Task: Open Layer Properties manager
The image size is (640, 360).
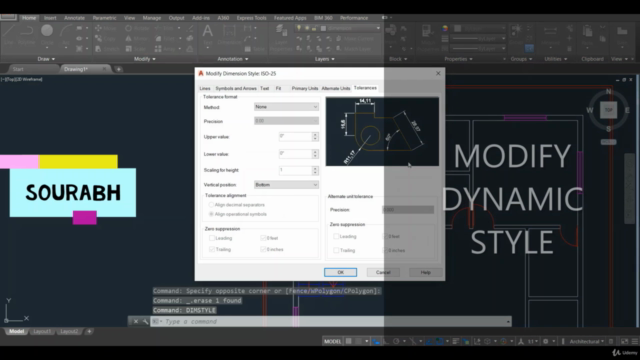Action: click(x=281, y=38)
